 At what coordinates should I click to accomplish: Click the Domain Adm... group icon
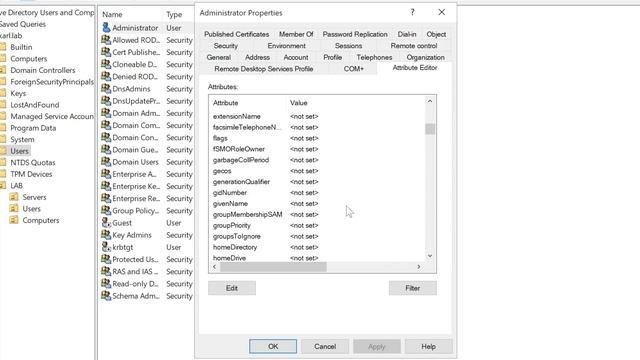coord(106,113)
